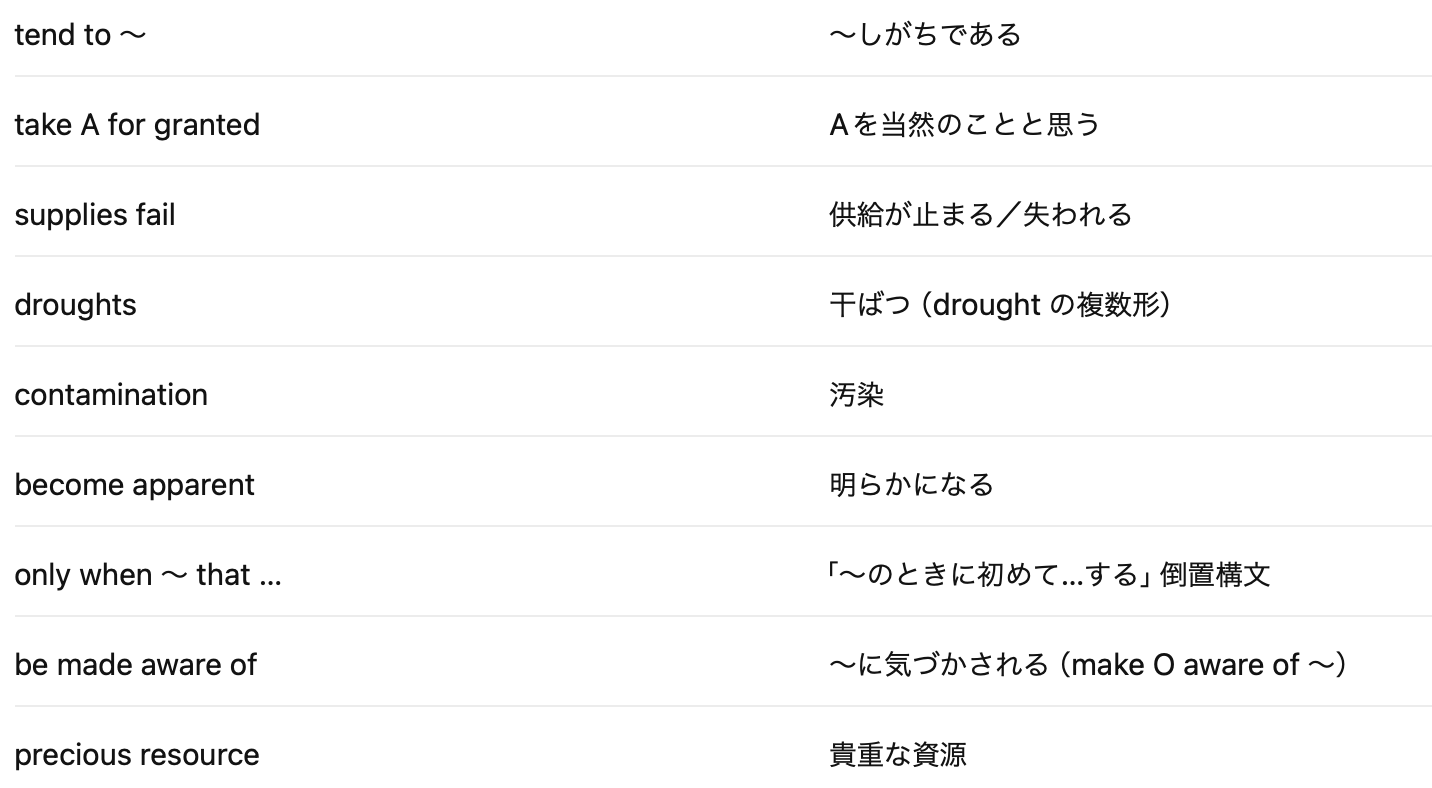Select the '倒置構文' explanation text
1432x788 pixels.
[x=1215, y=575]
